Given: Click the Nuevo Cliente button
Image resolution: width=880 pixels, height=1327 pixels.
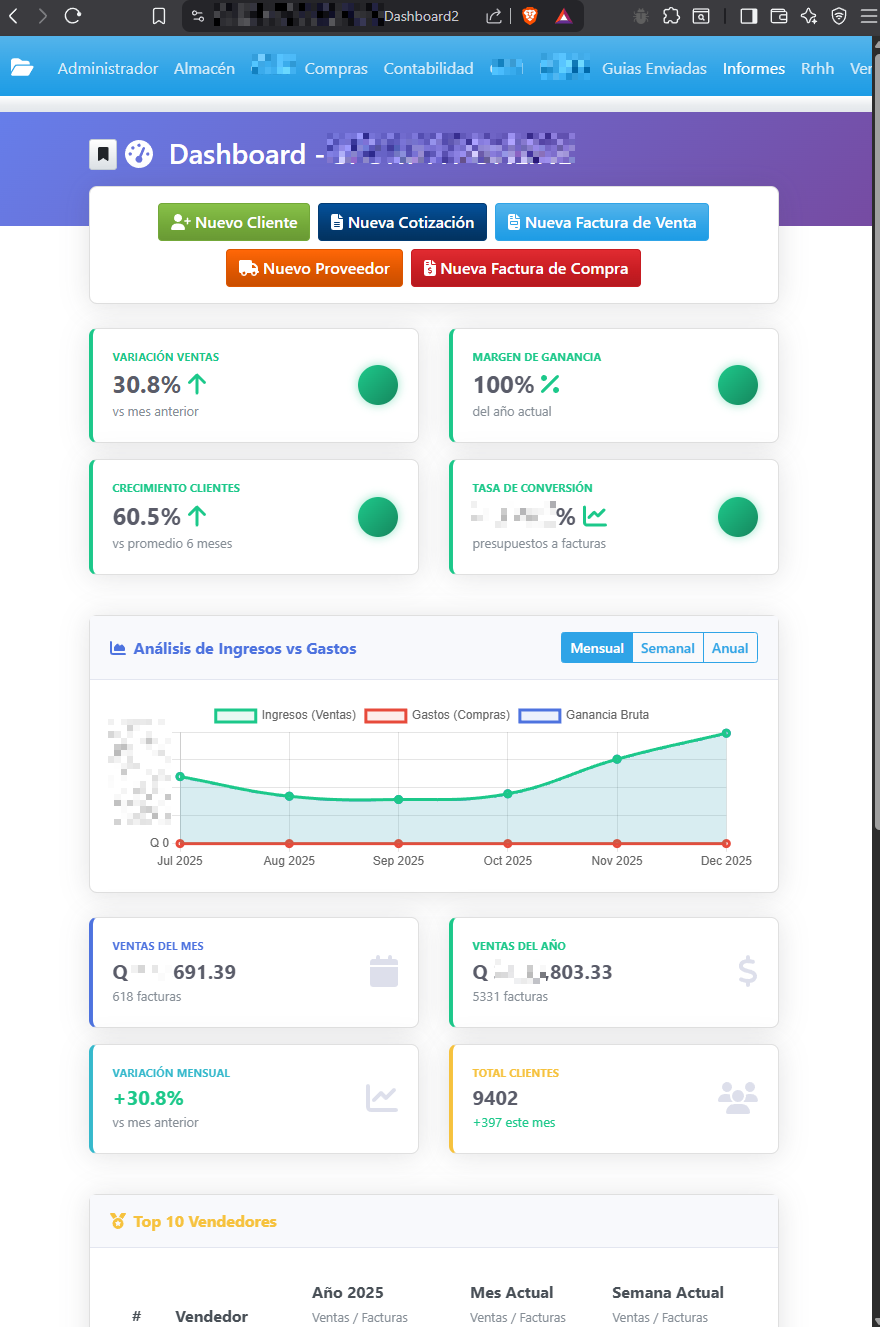Looking at the screenshot, I should coord(233,221).
